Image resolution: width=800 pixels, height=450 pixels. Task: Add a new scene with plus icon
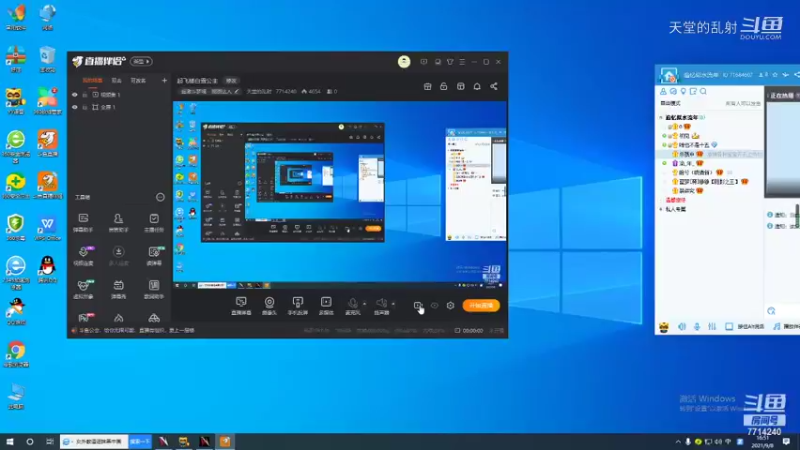(x=164, y=81)
